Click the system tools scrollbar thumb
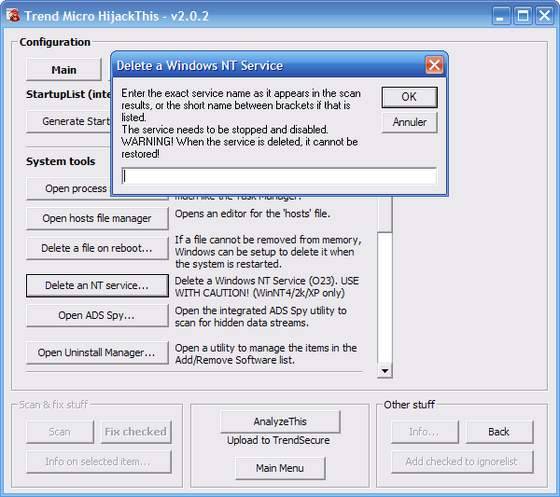The image size is (560, 497). [x=385, y=214]
